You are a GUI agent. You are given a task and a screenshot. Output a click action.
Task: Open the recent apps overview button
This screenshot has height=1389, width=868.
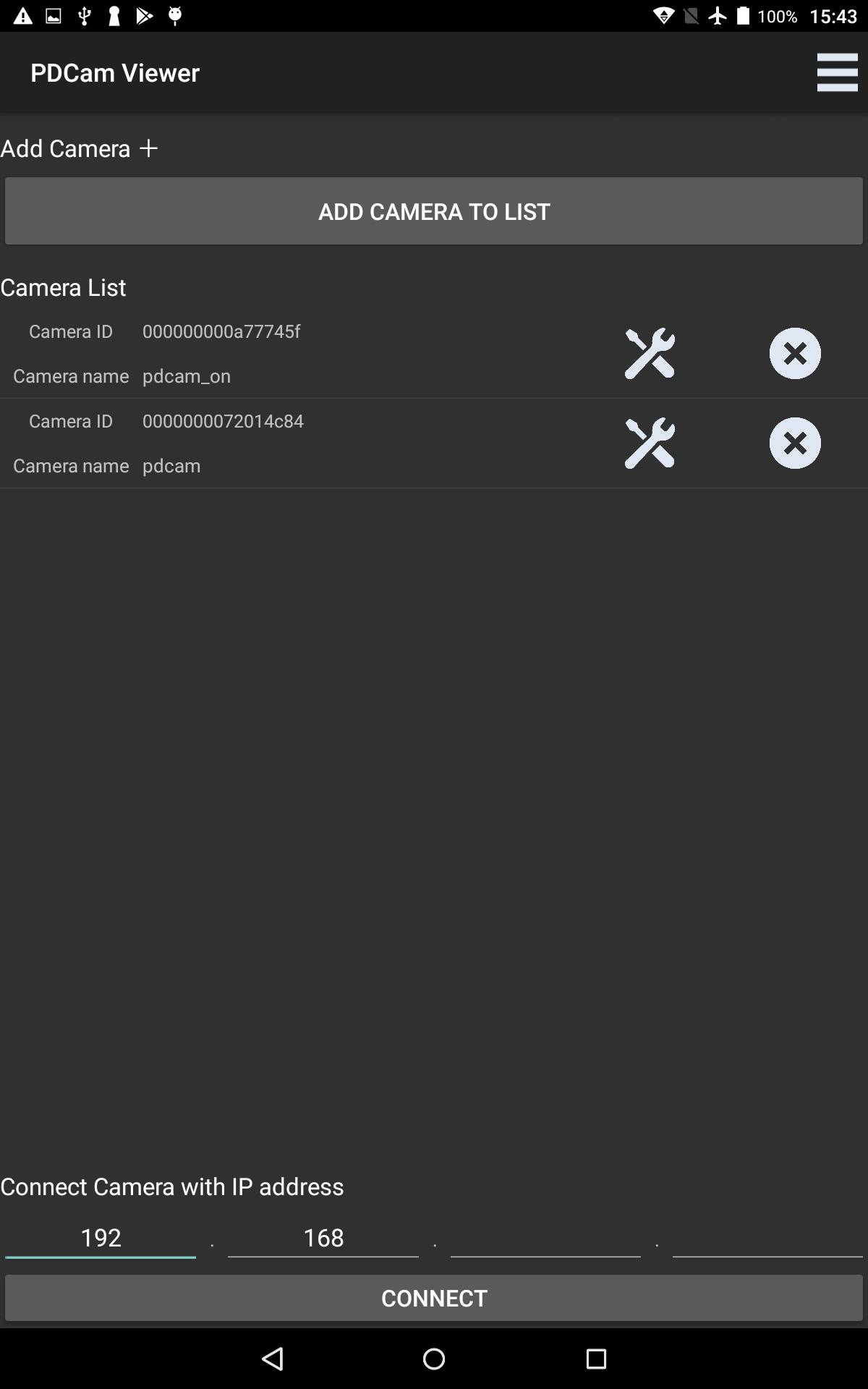[x=596, y=1359]
